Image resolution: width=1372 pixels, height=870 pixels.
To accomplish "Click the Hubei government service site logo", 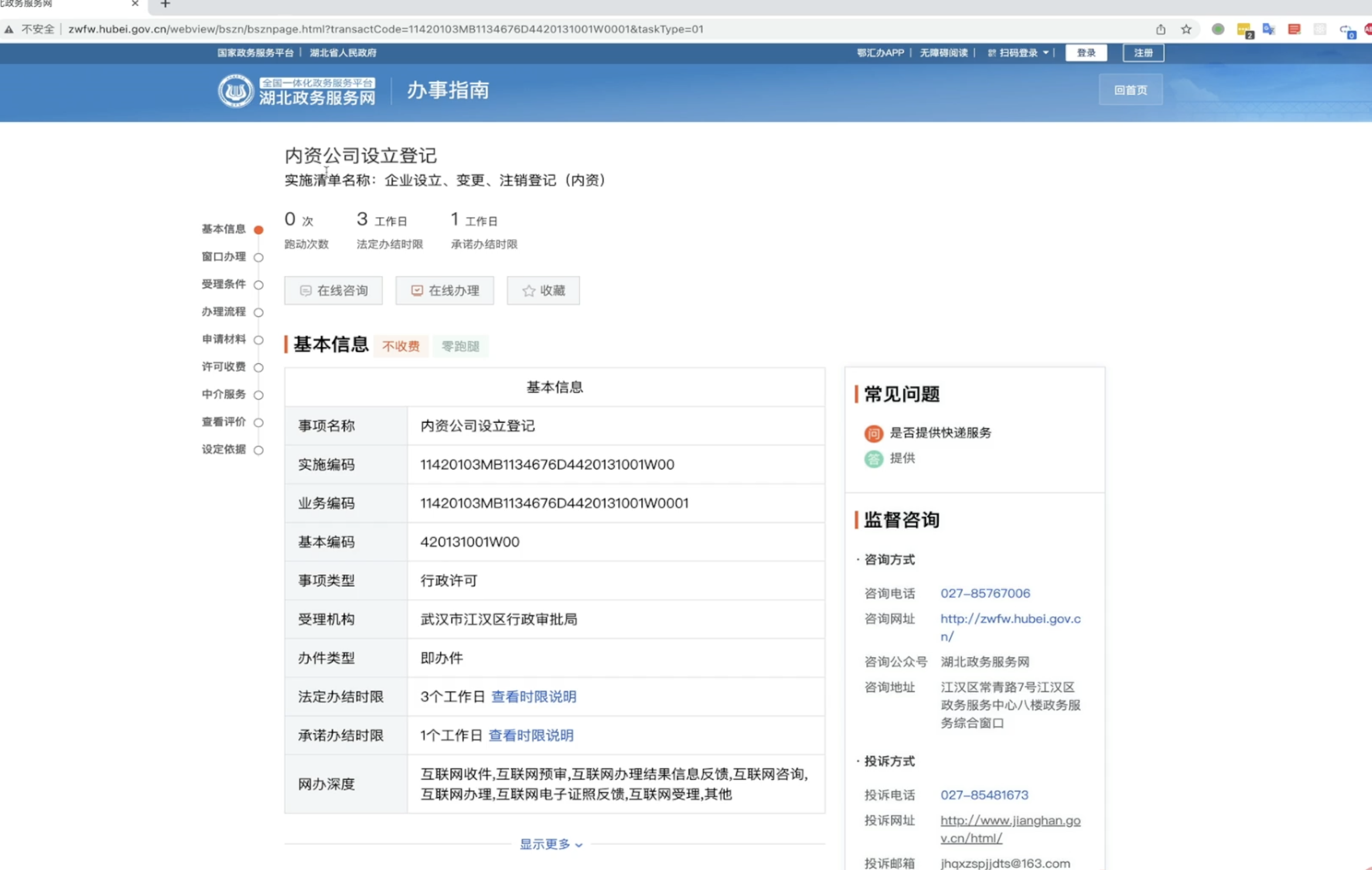I will pos(296,91).
